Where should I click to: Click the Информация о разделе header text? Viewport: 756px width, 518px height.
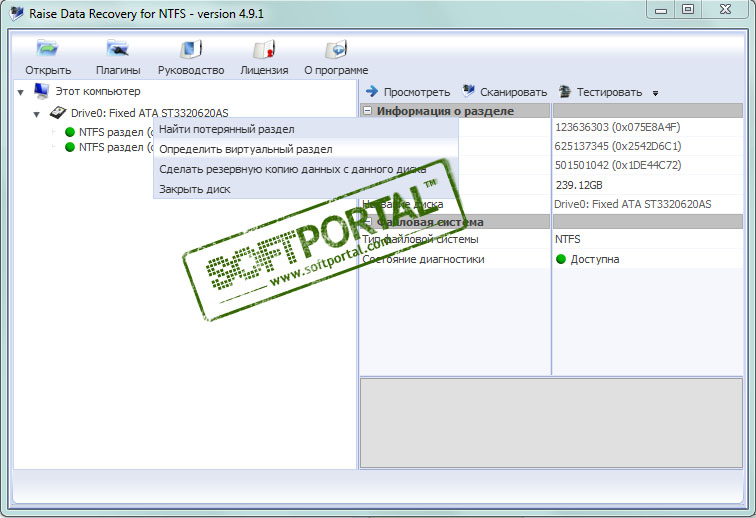point(445,111)
